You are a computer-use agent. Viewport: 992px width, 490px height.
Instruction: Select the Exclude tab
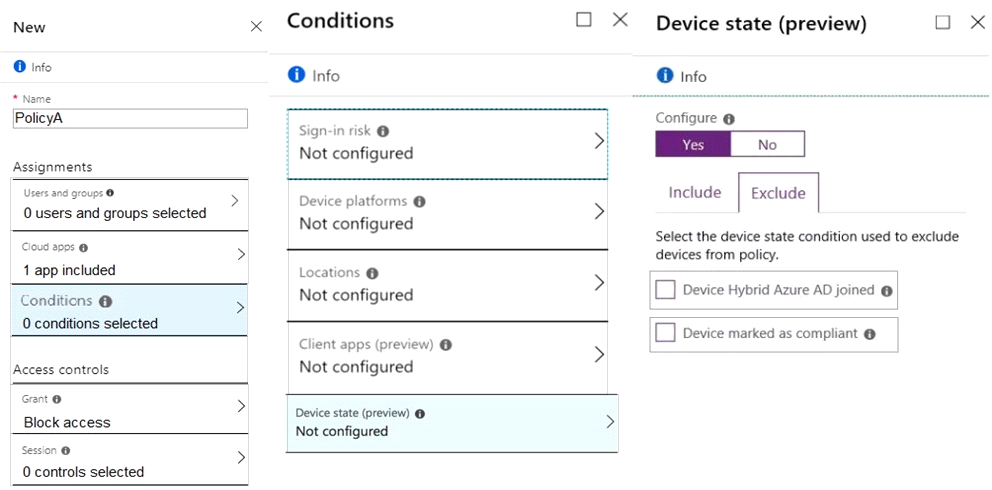778,193
